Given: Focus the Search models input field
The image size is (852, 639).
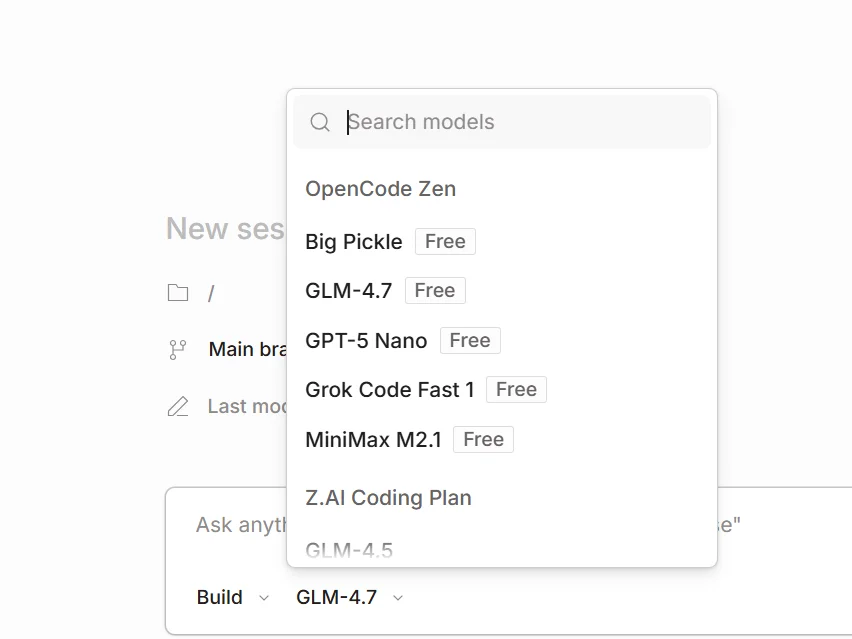Looking at the screenshot, I should (520, 122).
